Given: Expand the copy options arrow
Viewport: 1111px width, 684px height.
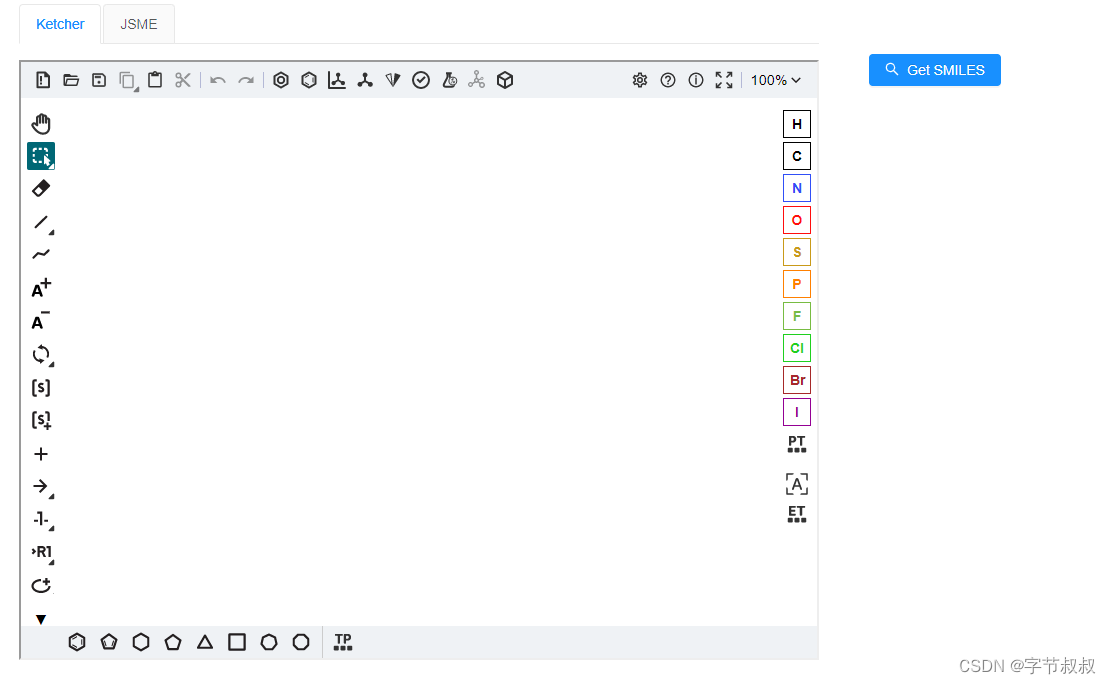Looking at the screenshot, I should coord(134,88).
